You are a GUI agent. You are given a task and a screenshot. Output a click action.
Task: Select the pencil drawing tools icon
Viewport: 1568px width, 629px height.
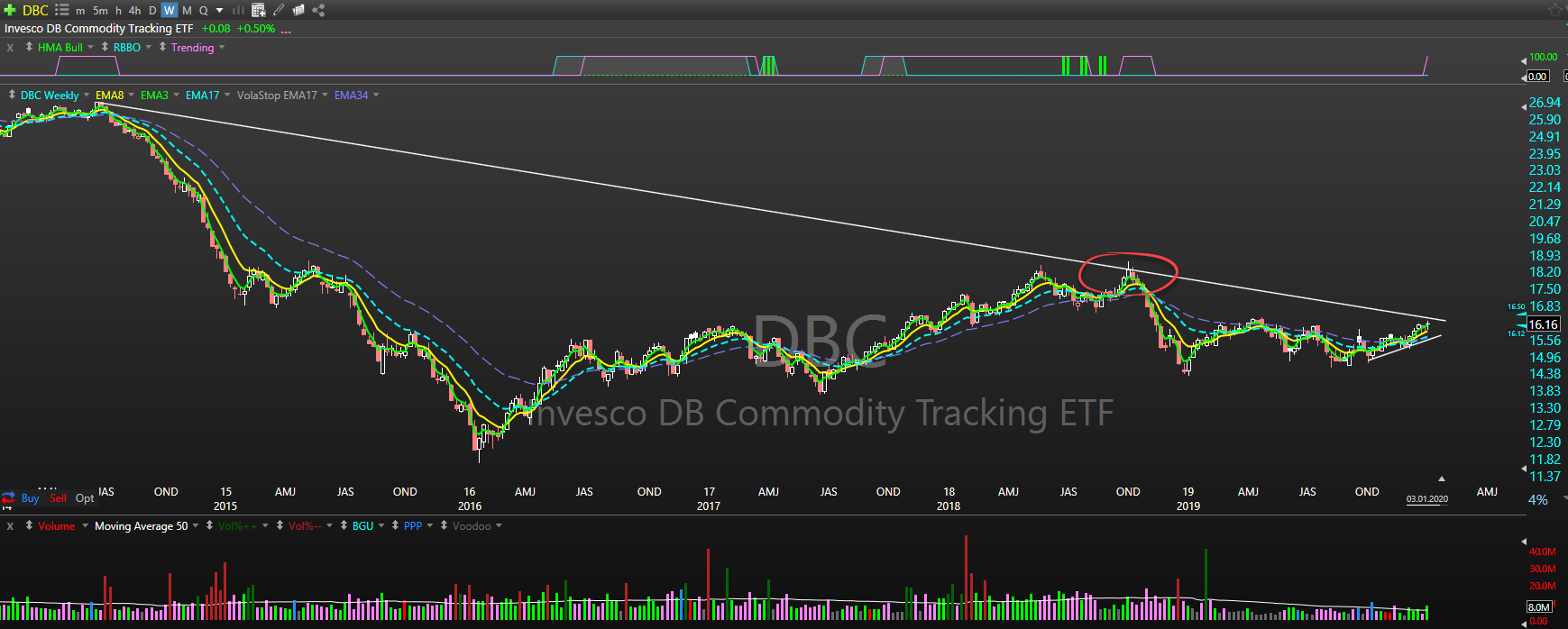pyautogui.click(x=279, y=10)
